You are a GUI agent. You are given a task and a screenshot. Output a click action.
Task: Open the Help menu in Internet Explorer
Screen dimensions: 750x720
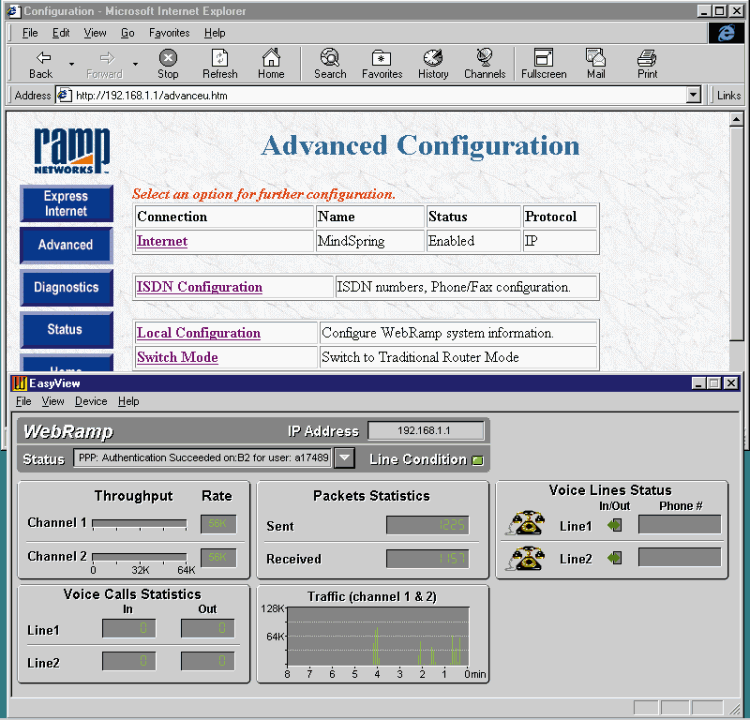(214, 33)
